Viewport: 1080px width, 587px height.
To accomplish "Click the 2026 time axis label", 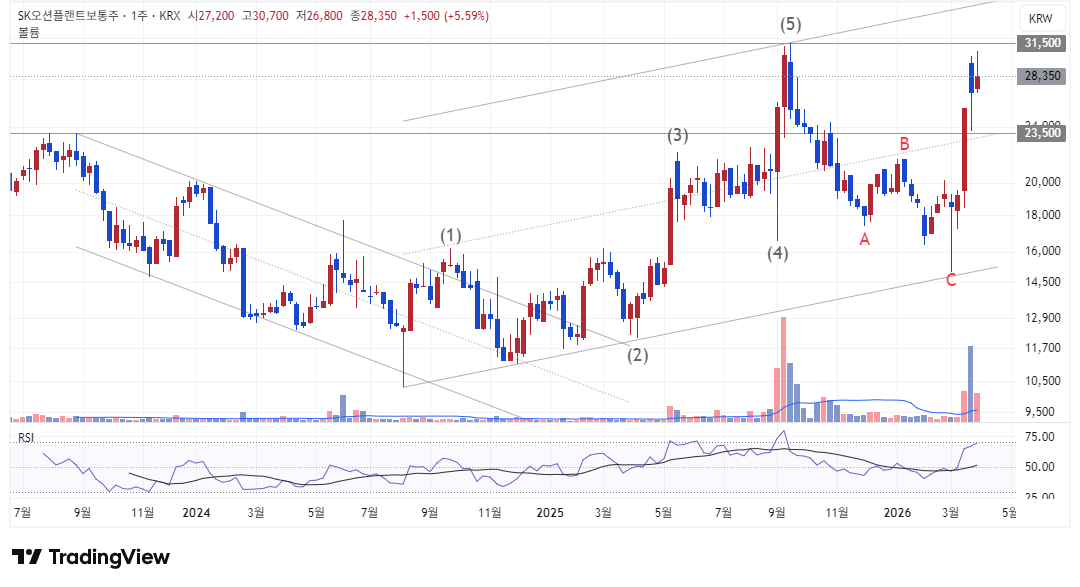I will [897, 513].
